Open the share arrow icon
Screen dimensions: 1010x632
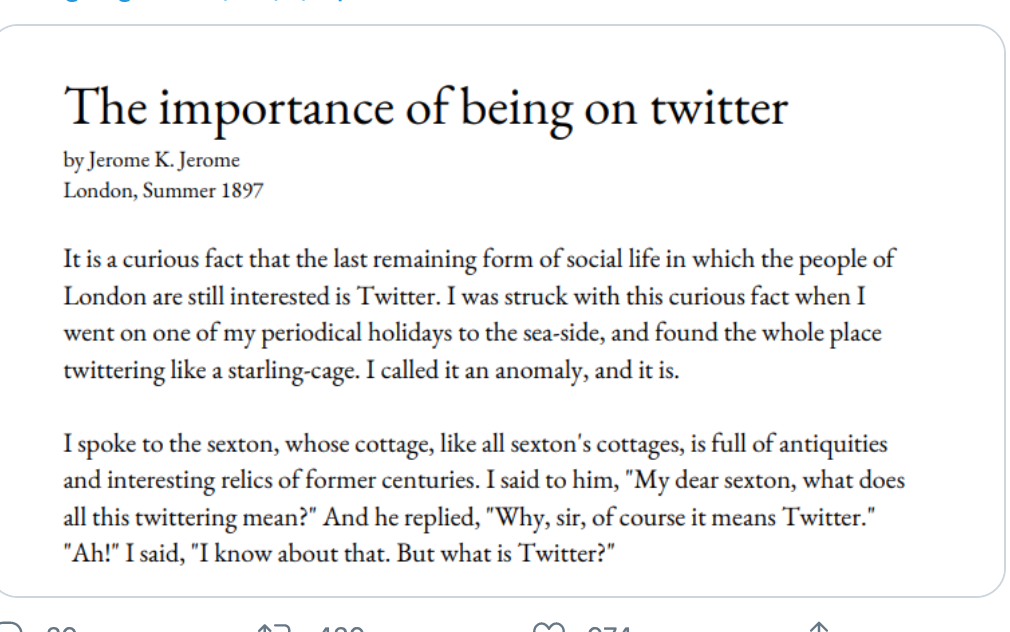(818, 627)
